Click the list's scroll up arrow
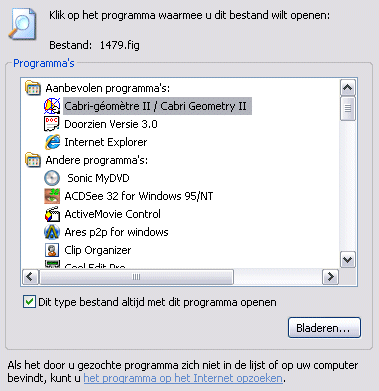379x391 pixels. click(348, 88)
